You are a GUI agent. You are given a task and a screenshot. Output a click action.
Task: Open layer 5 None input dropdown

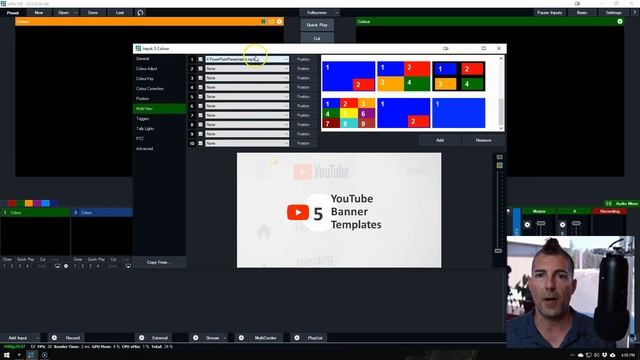coord(247,97)
